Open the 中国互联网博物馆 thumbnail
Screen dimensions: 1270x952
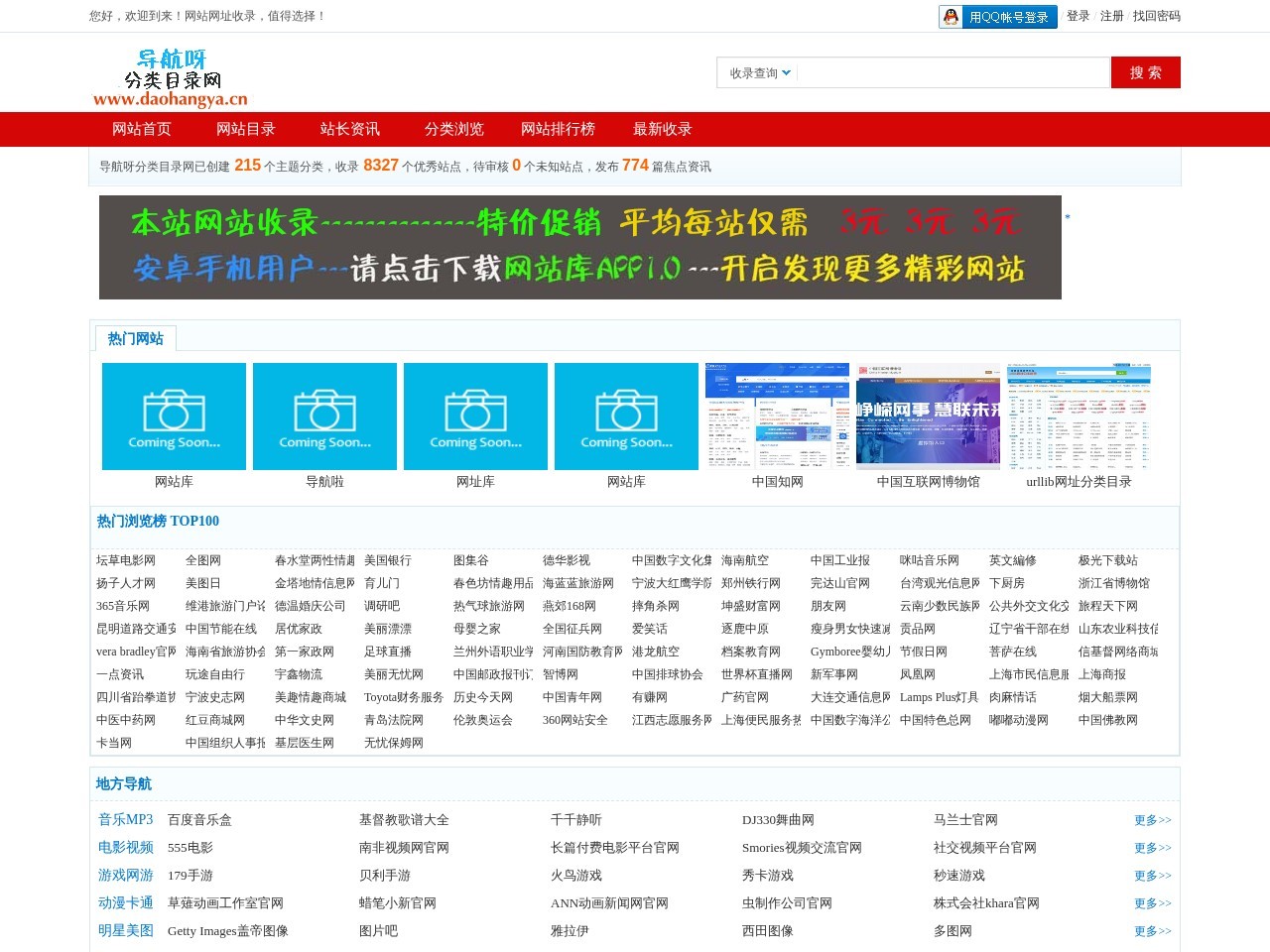pyautogui.click(x=928, y=416)
